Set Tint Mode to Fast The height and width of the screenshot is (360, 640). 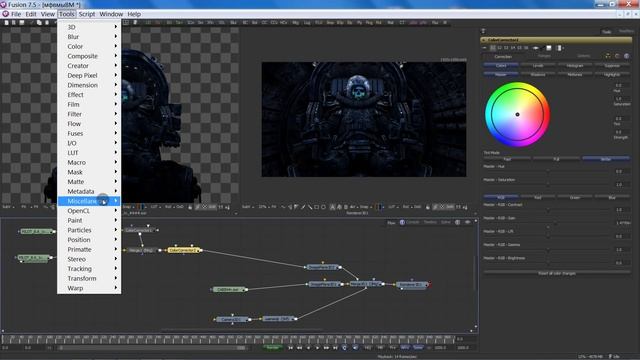coord(507,159)
